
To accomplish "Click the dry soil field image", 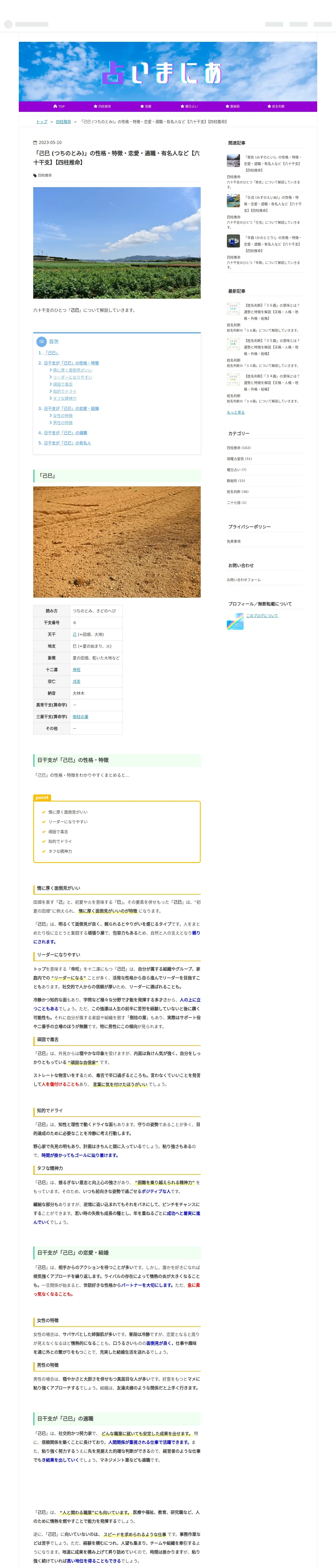I will [x=116, y=542].
